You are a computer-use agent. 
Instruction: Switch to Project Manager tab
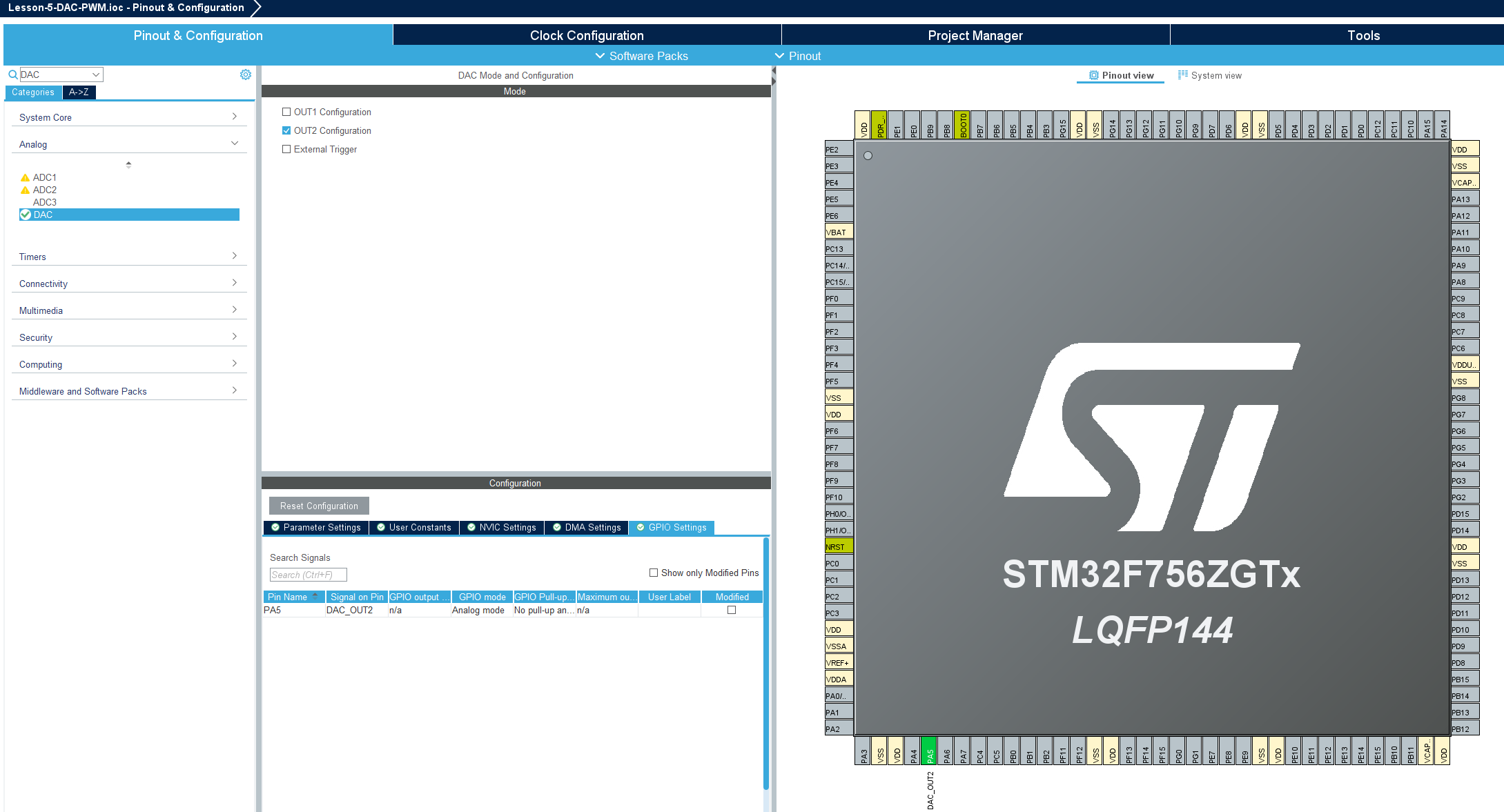coord(975,35)
